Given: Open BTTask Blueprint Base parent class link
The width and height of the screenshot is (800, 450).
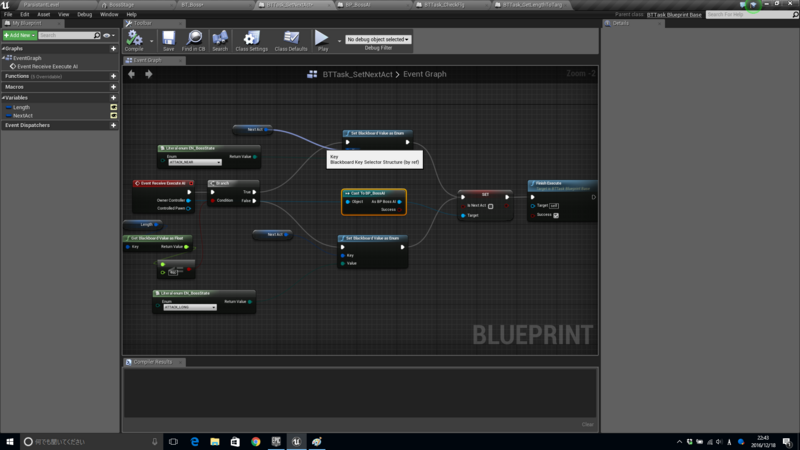Looking at the screenshot, I should [x=674, y=15].
